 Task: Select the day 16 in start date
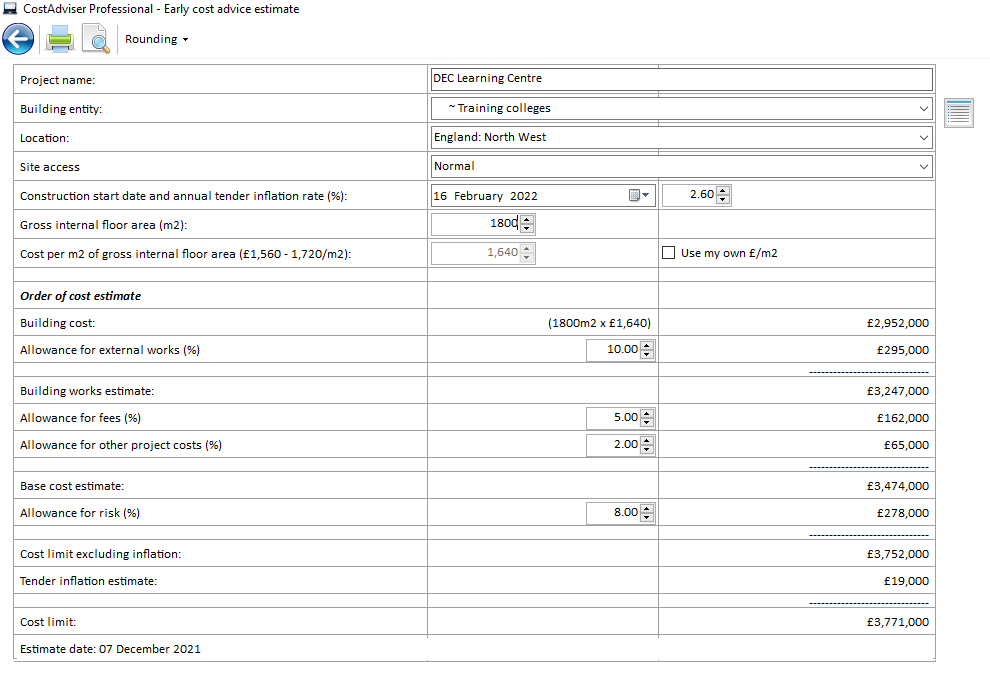coord(440,196)
